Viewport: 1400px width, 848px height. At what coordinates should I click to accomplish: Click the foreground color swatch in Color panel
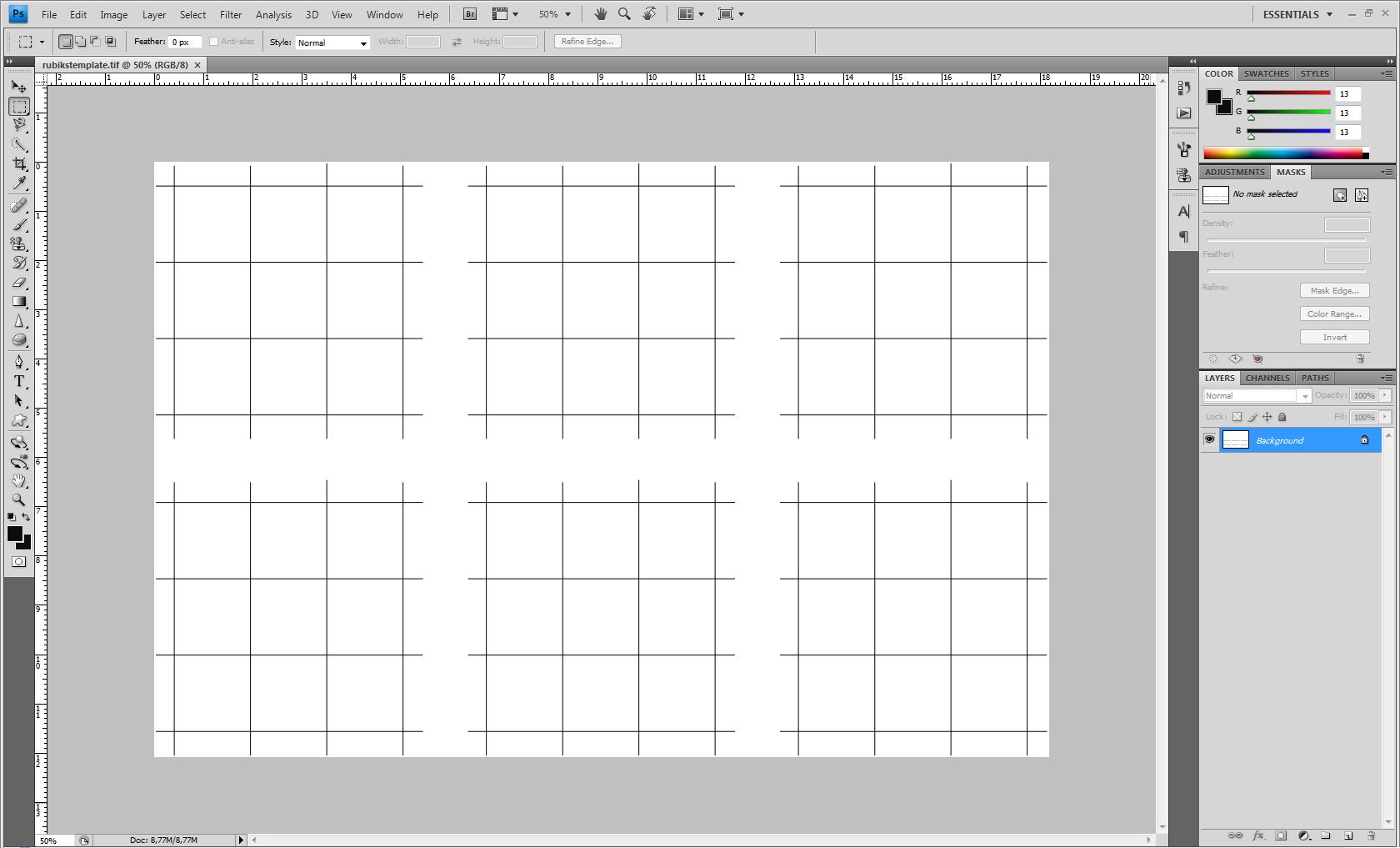tap(1214, 97)
